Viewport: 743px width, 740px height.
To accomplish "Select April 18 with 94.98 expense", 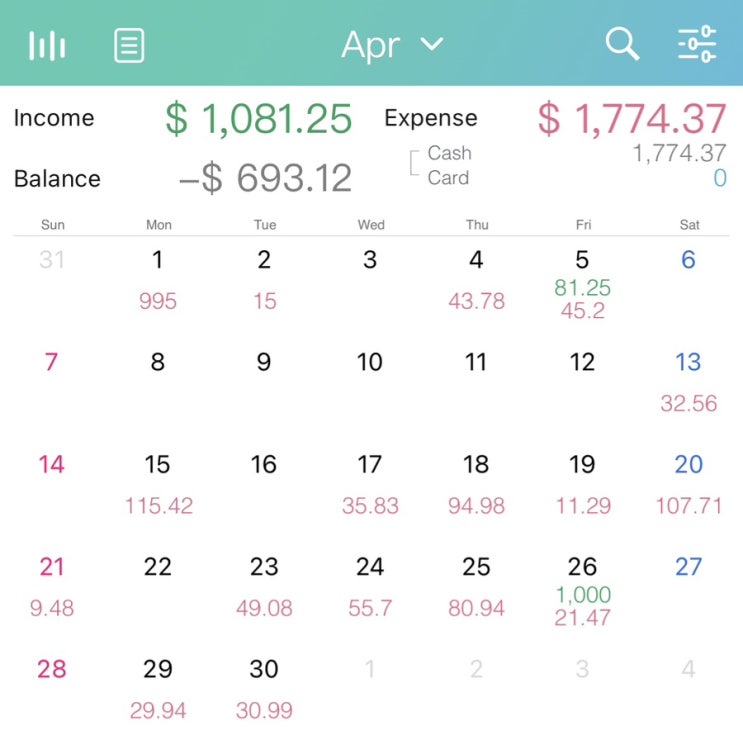I will click(x=476, y=484).
